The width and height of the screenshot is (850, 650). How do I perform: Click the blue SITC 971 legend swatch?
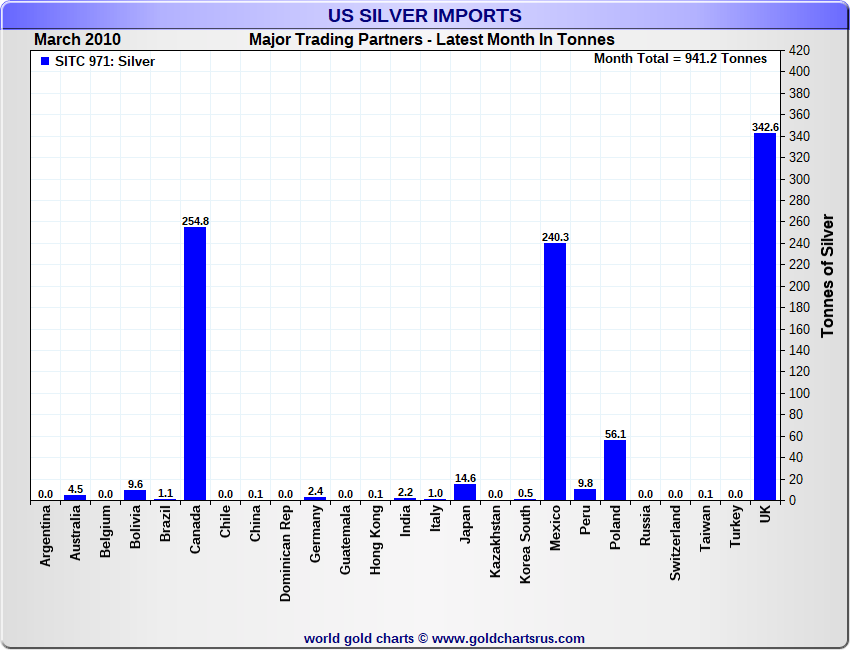[45, 62]
